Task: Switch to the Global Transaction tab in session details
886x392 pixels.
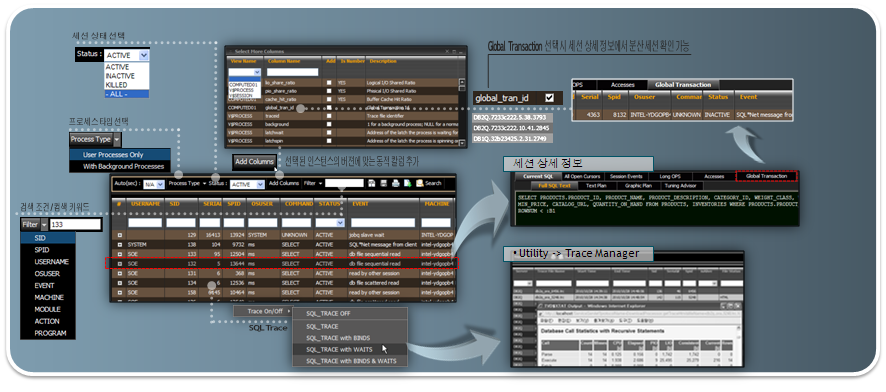Action: pos(766,176)
